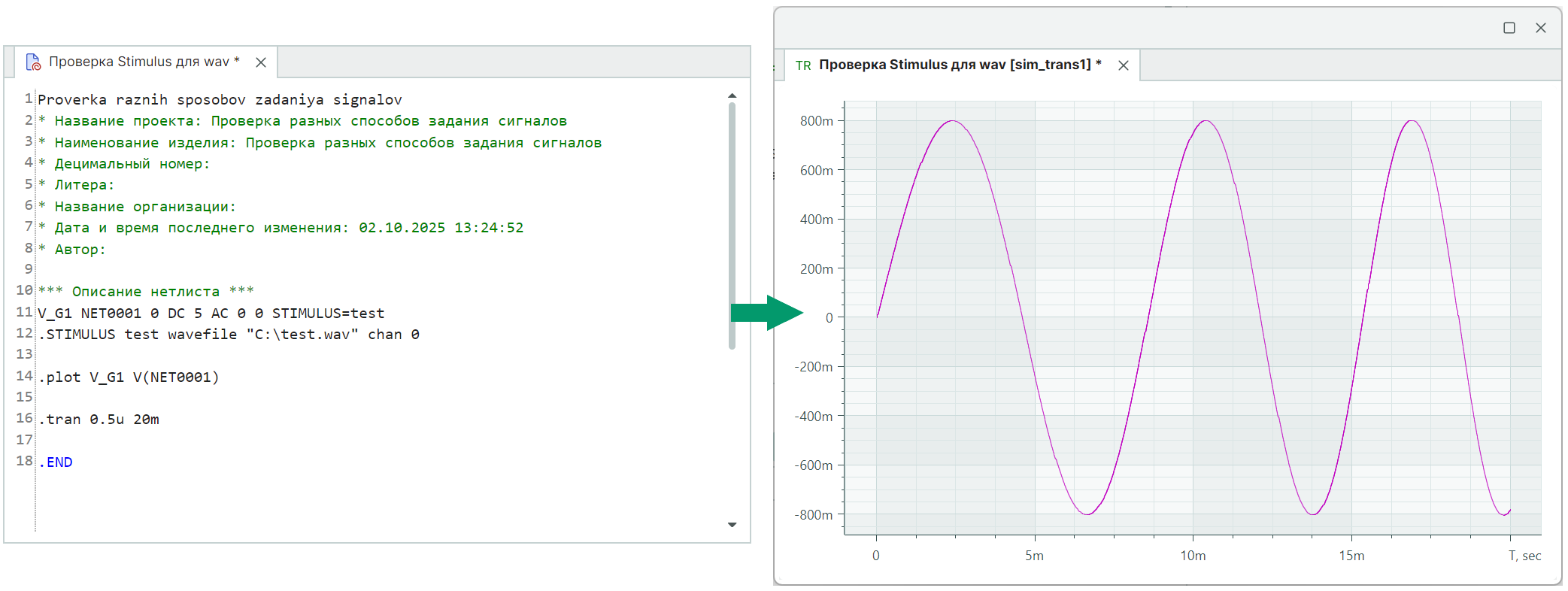This screenshot has width=1568, height=591.
Task: Click the netlist file icon in editor tab
Action: 33,62
